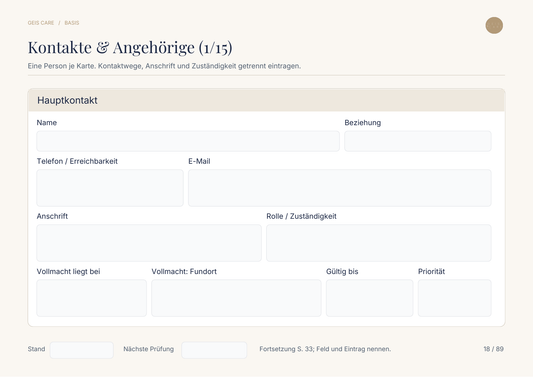This screenshot has height=377, width=533.
Task: Click the subtitle Eine Person je Karte
Action: click(164, 66)
